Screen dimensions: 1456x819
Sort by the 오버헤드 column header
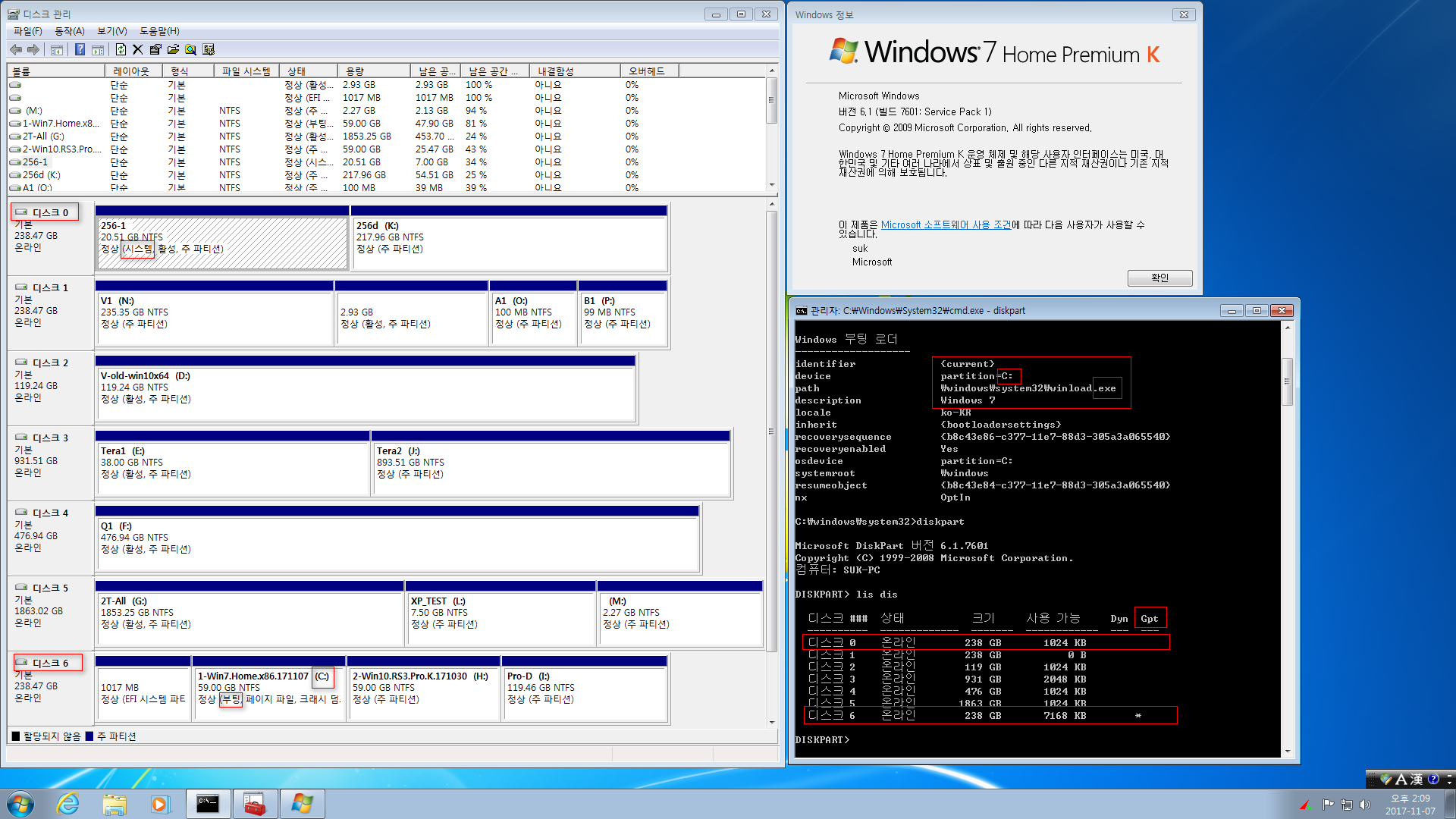[649, 71]
